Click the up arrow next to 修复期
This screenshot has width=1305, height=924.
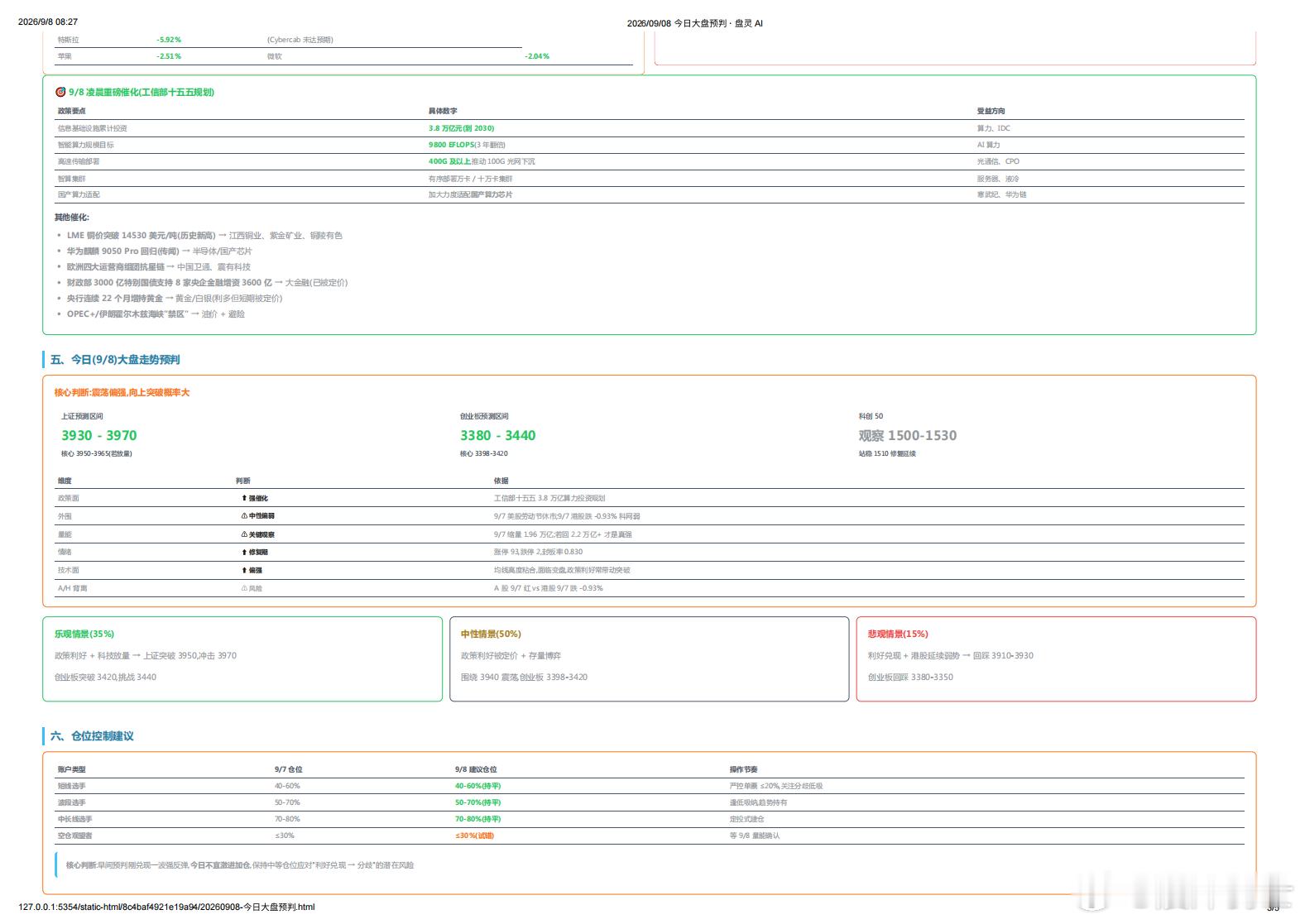click(x=244, y=552)
